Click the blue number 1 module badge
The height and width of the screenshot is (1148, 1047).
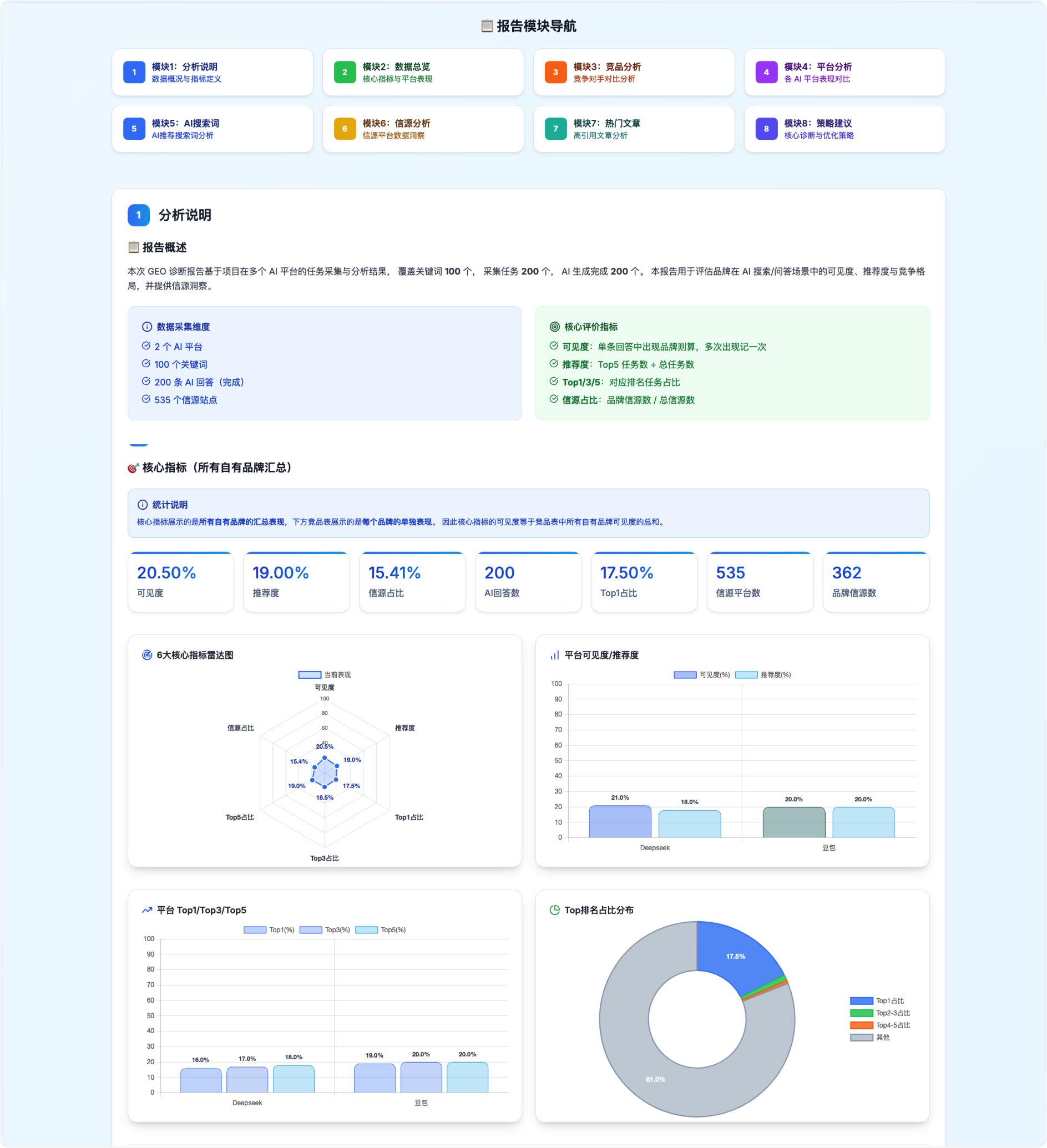(x=134, y=72)
